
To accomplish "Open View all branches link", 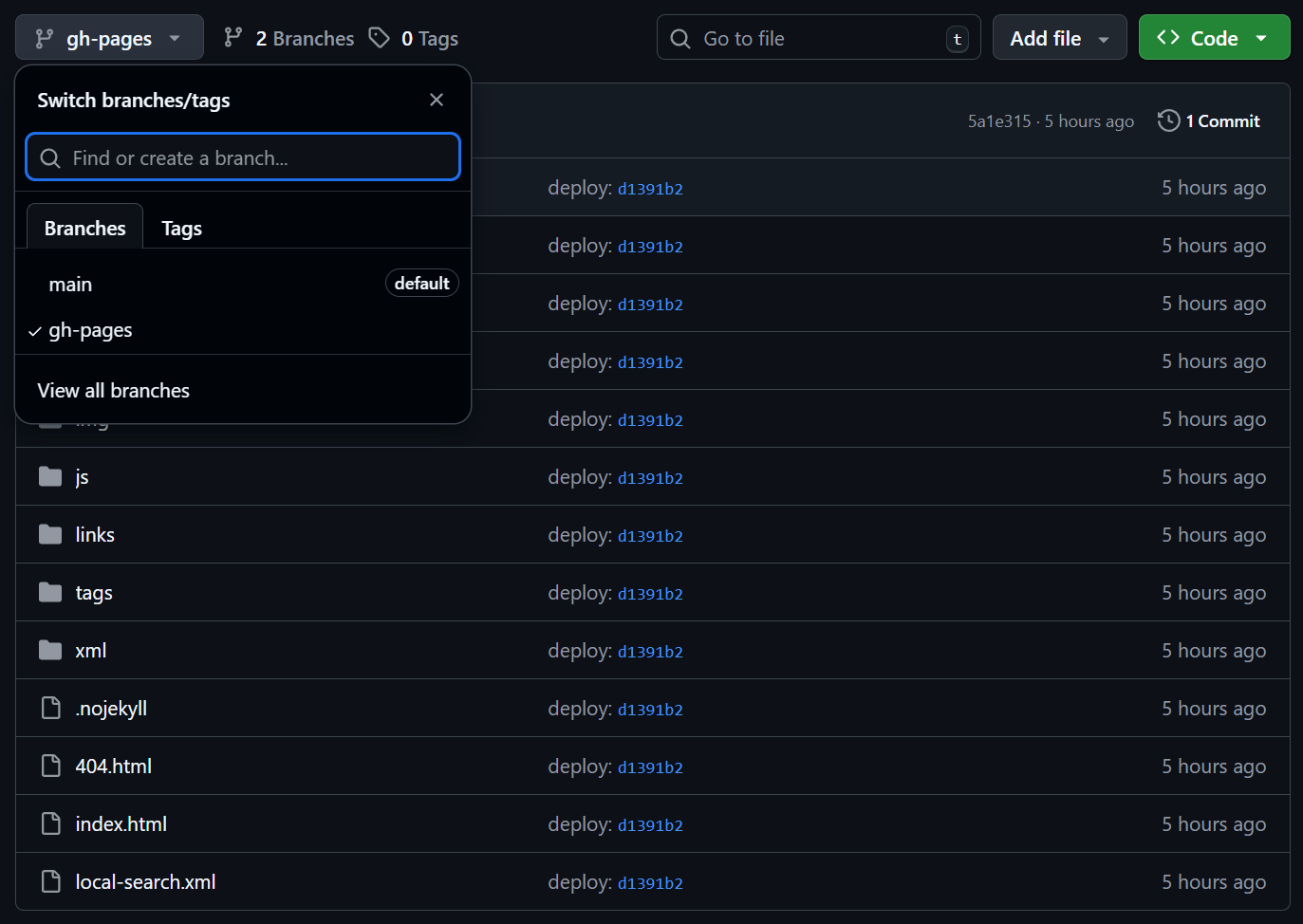I will 114,391.
